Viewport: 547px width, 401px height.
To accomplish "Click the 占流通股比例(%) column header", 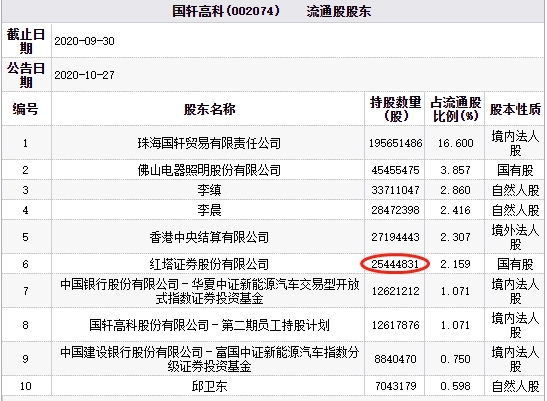I will coord(455,109).
